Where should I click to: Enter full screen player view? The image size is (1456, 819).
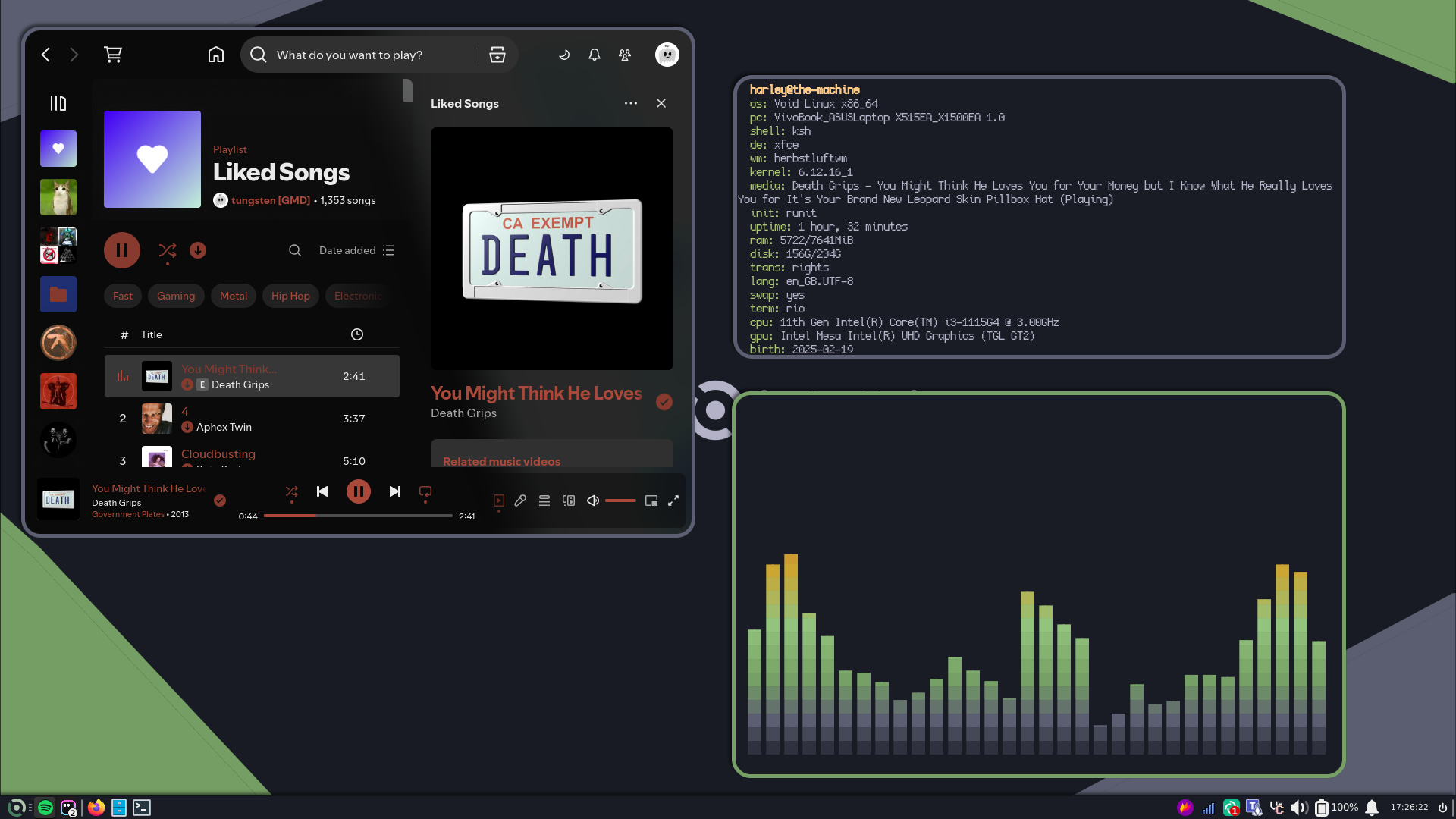673,500
